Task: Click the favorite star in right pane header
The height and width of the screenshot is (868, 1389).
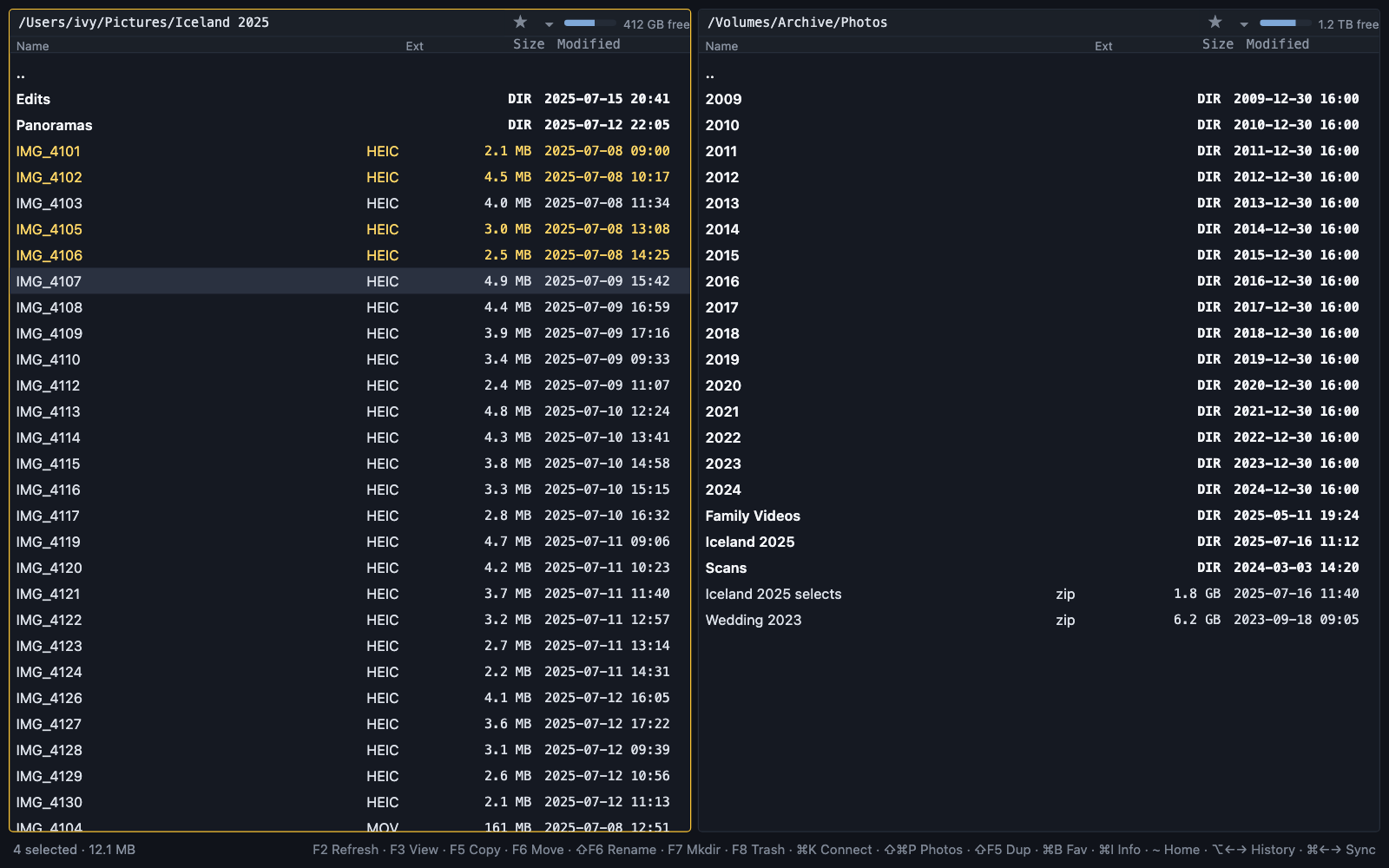Action: pyautogui.click(x=1215, y=22)
